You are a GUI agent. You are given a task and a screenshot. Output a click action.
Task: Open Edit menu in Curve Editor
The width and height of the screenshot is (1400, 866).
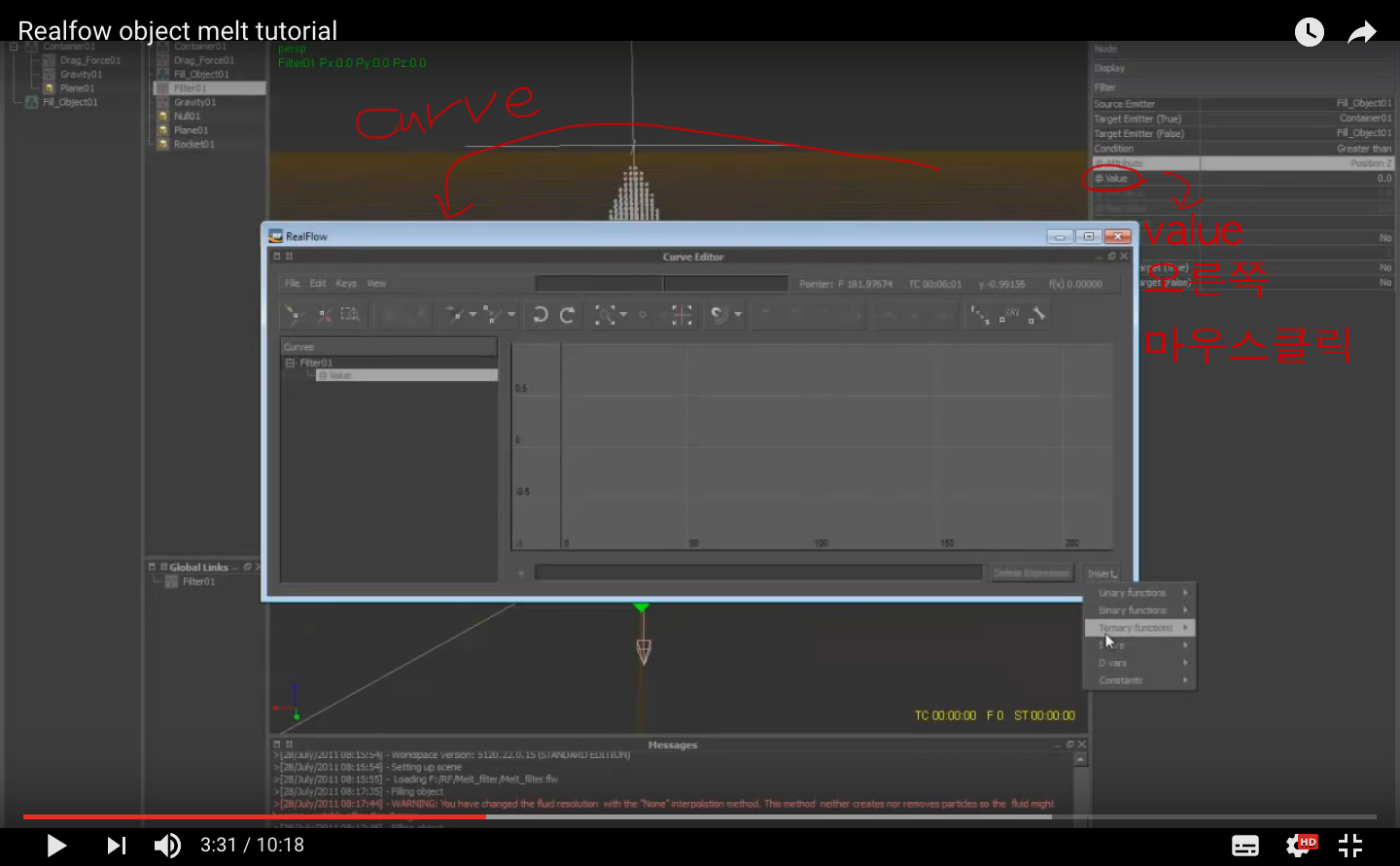318,284
